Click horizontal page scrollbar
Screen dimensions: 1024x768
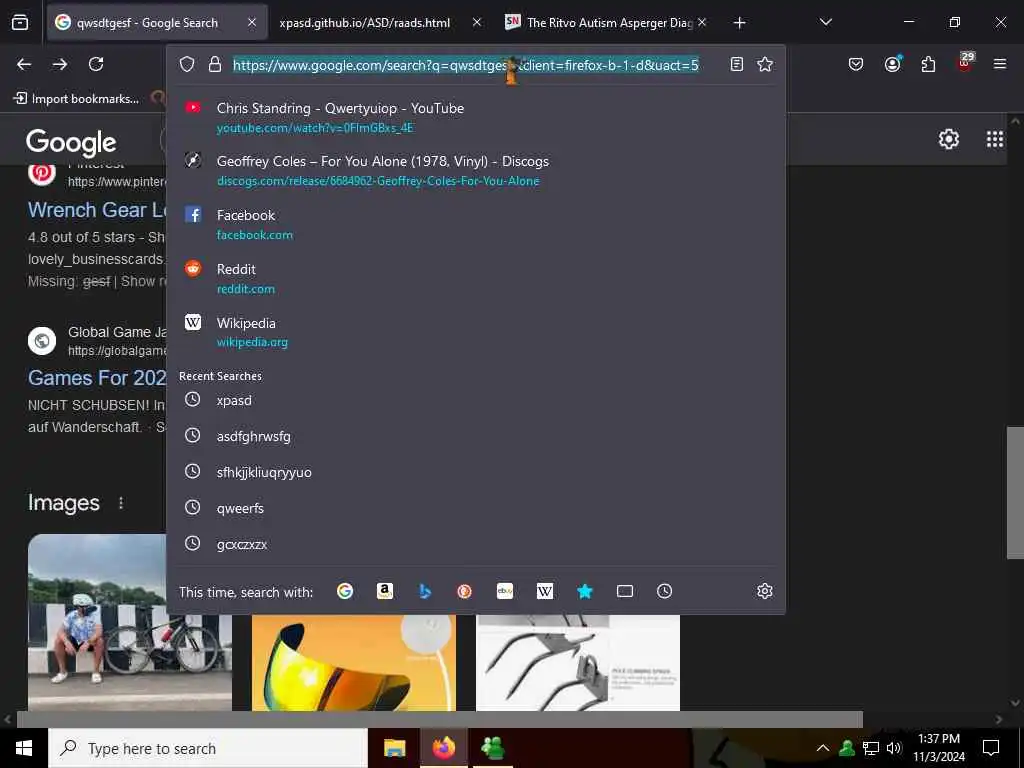(439, 720)
